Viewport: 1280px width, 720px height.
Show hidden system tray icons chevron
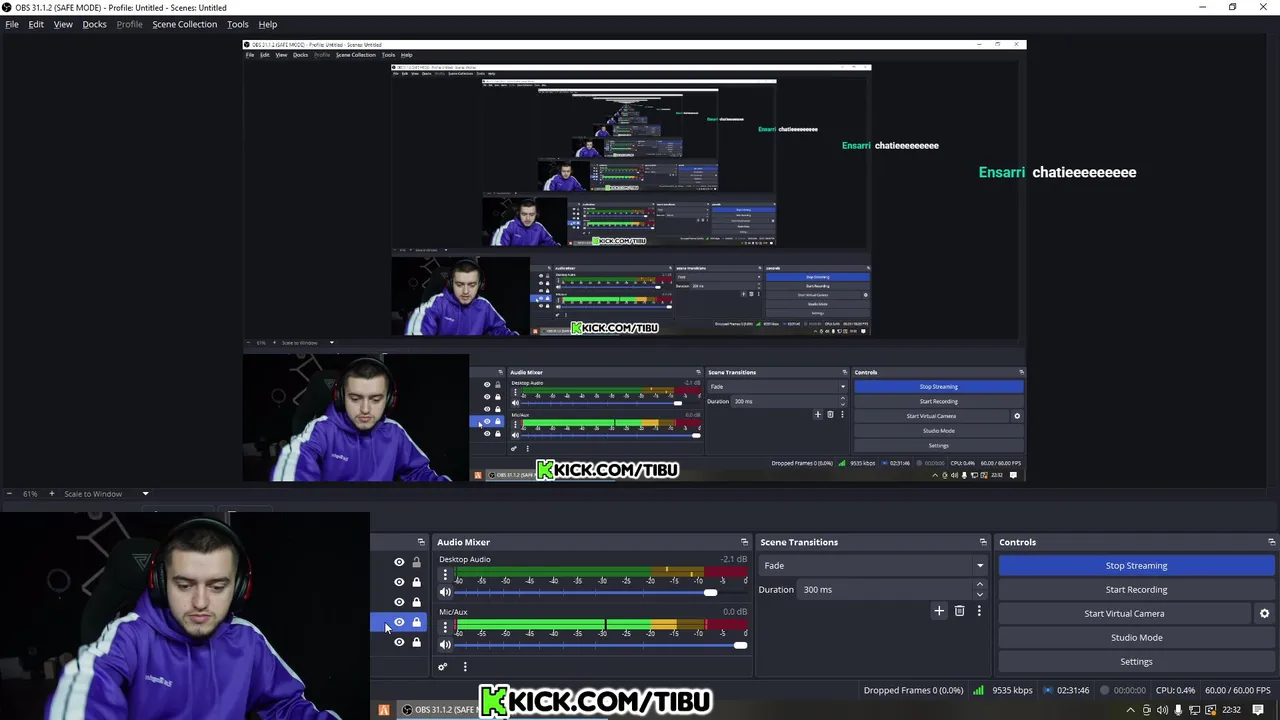point(1131,710)
